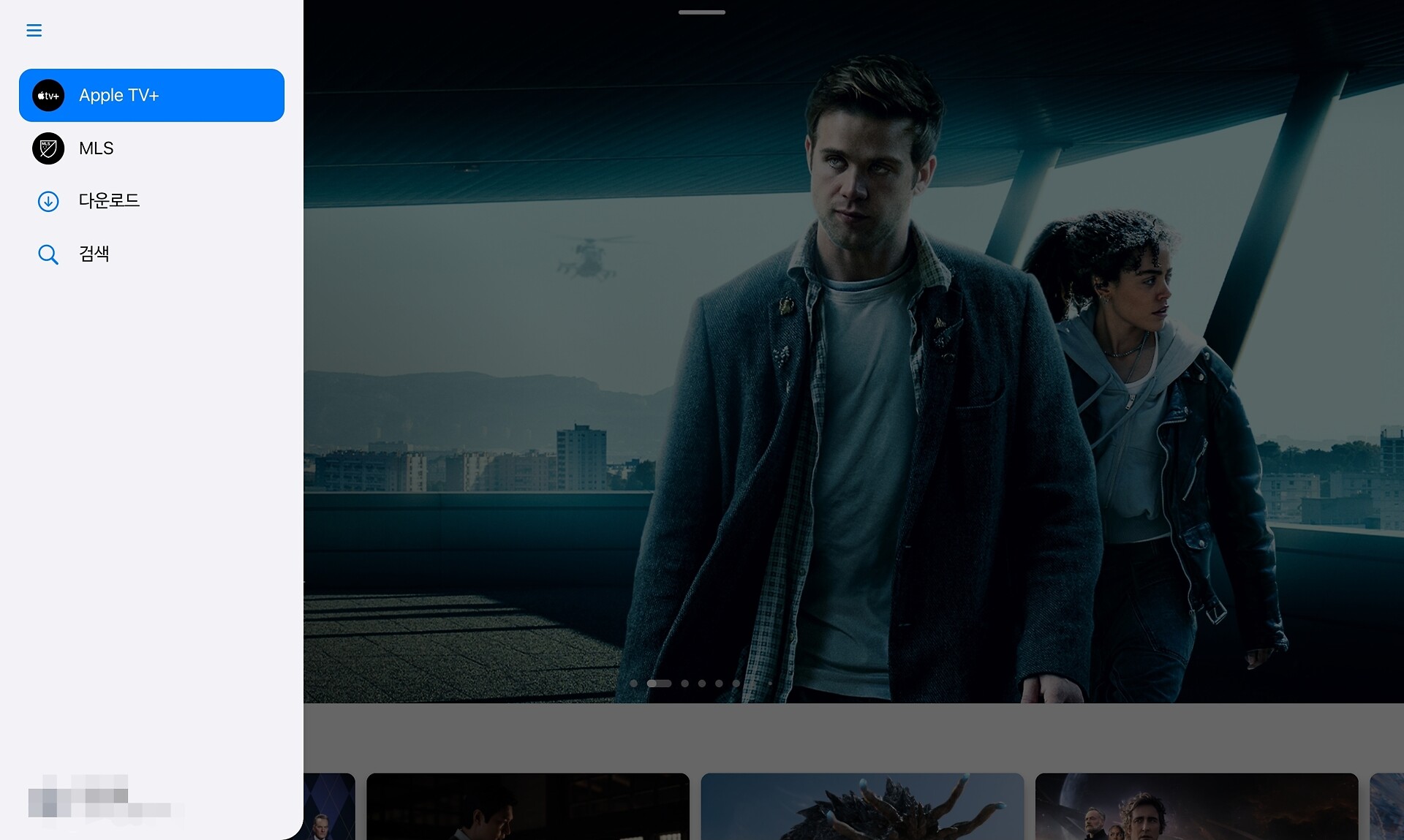Open the space-themed thumbnail with bearded man

(1196, 806)
